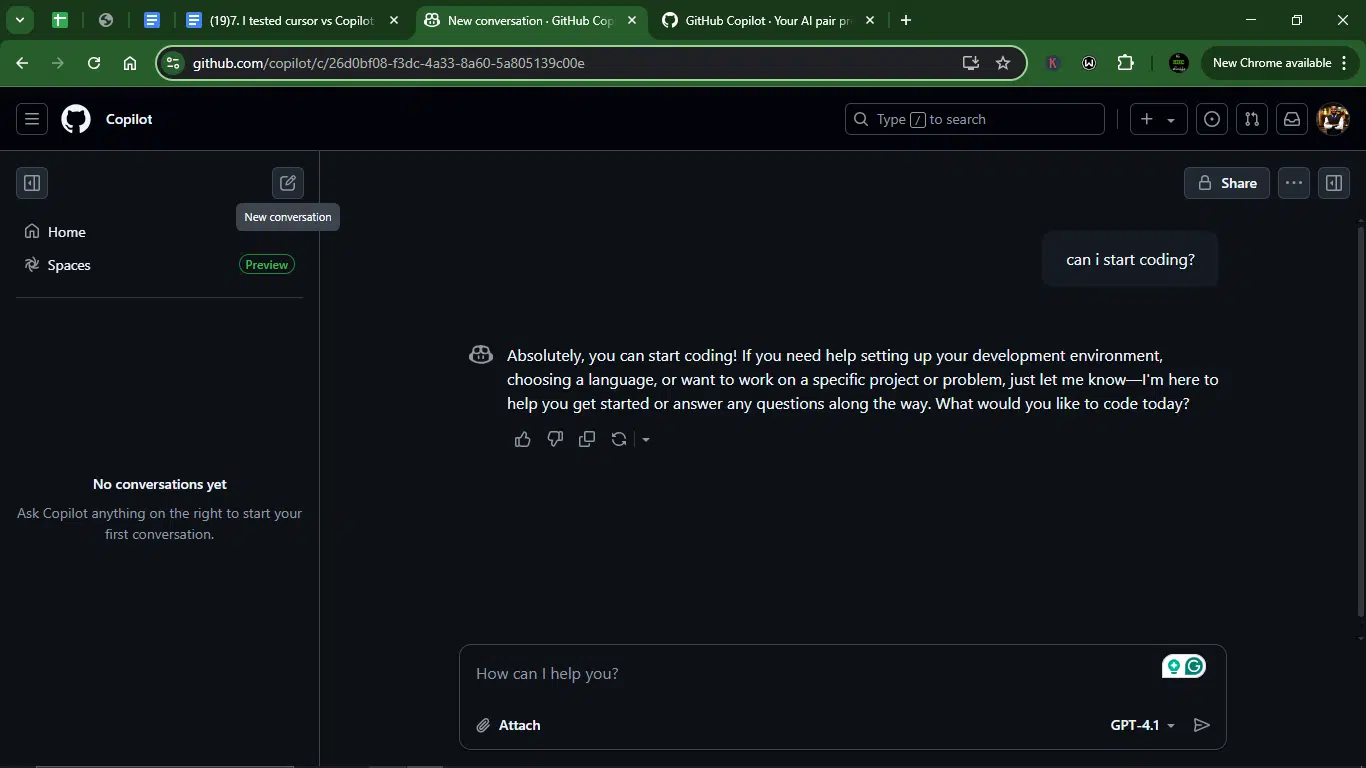Open the GitHub global navigation menu
Image resolution: width=1366 pixels, height=768 pixels.
pos(32,119)
